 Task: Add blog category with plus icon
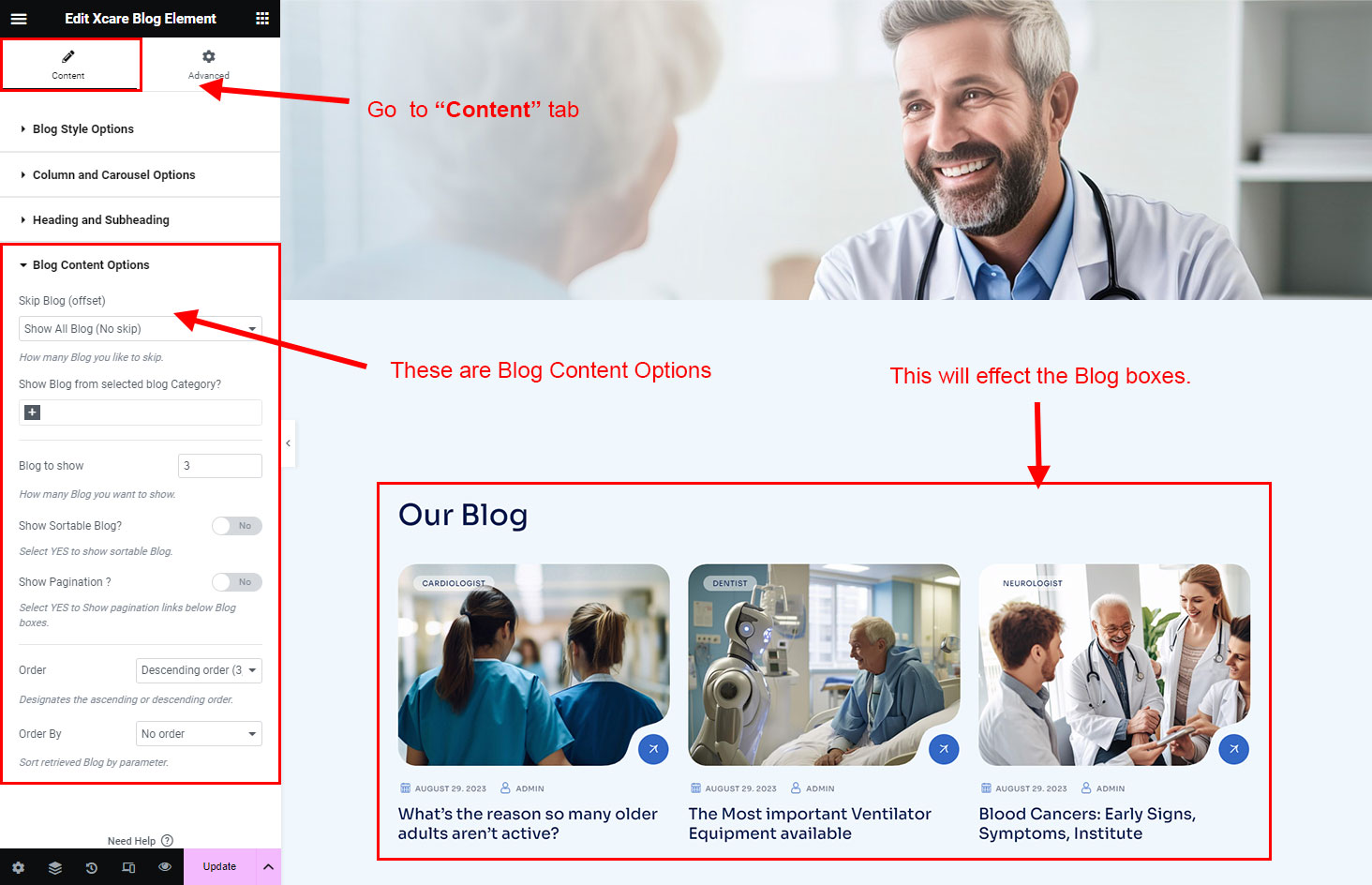point(33,412)
